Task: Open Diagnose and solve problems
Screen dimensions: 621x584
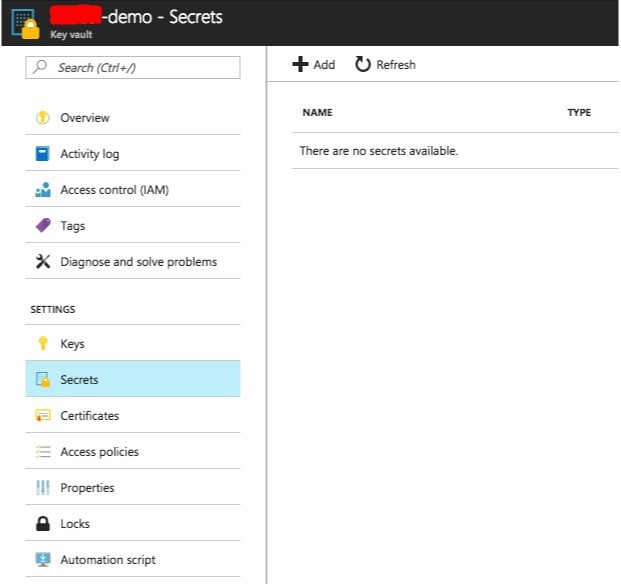Action: (133, 262)
